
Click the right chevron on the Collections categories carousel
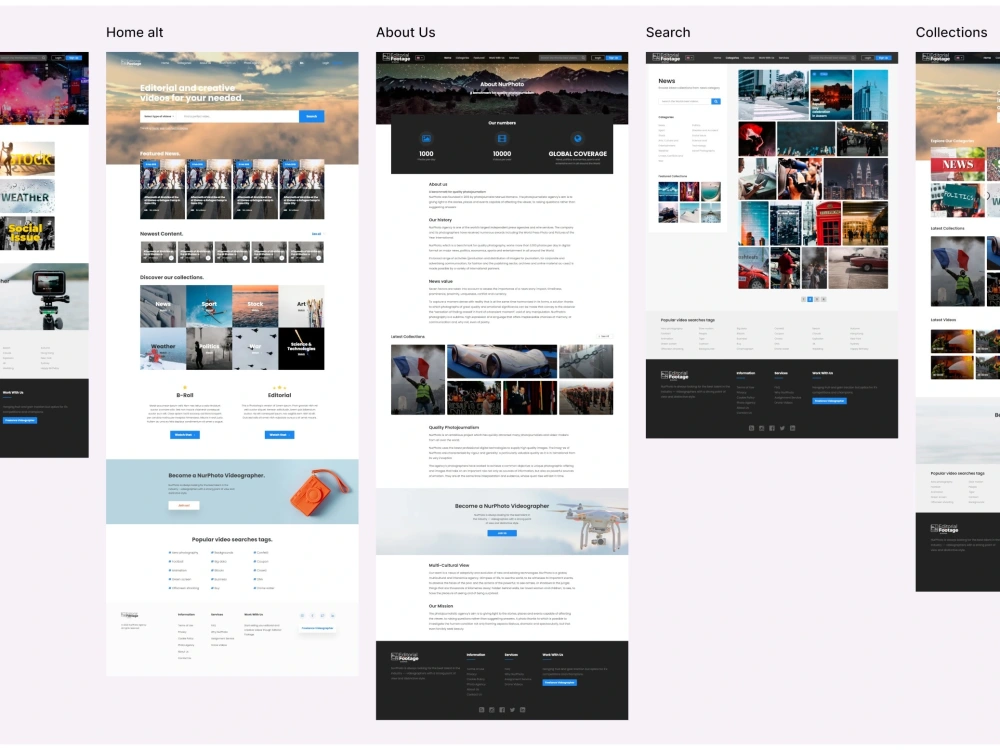point(986,195)
